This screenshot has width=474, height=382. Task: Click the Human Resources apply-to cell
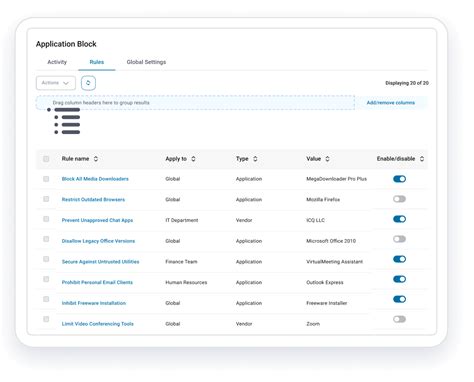(186, 282)
